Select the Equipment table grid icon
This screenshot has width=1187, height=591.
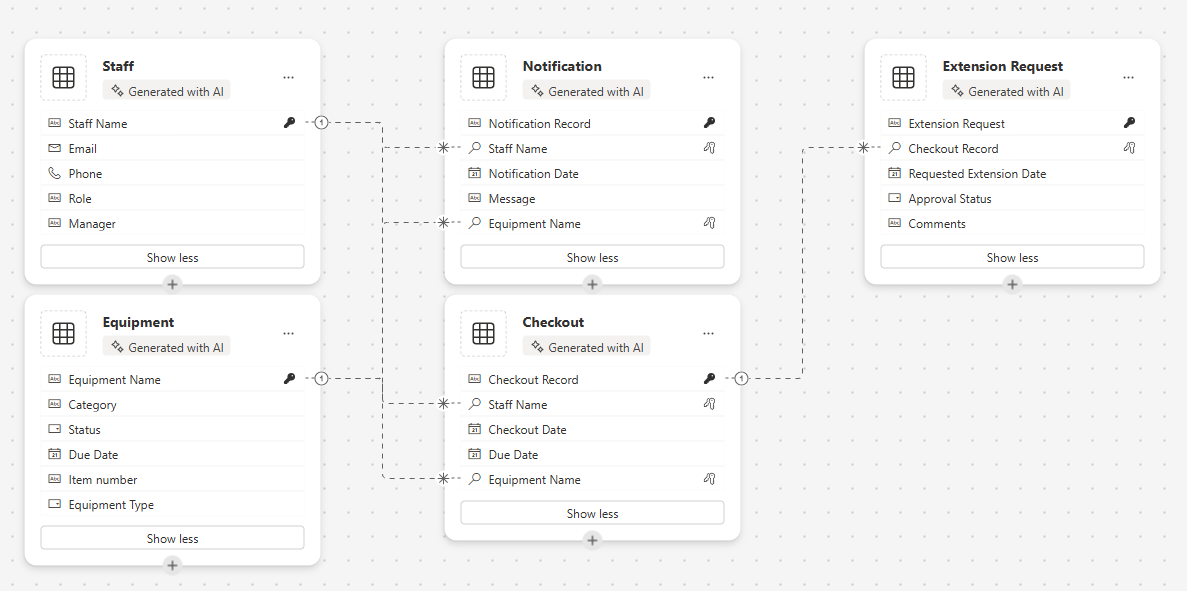tap(63, 333)
